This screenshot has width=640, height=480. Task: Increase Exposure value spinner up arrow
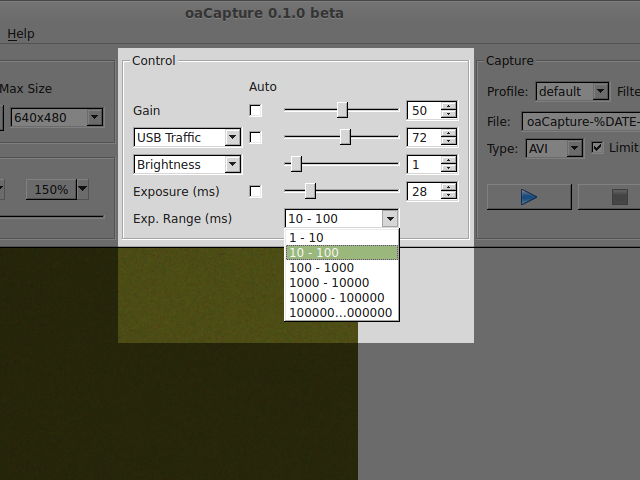point(449,187)
